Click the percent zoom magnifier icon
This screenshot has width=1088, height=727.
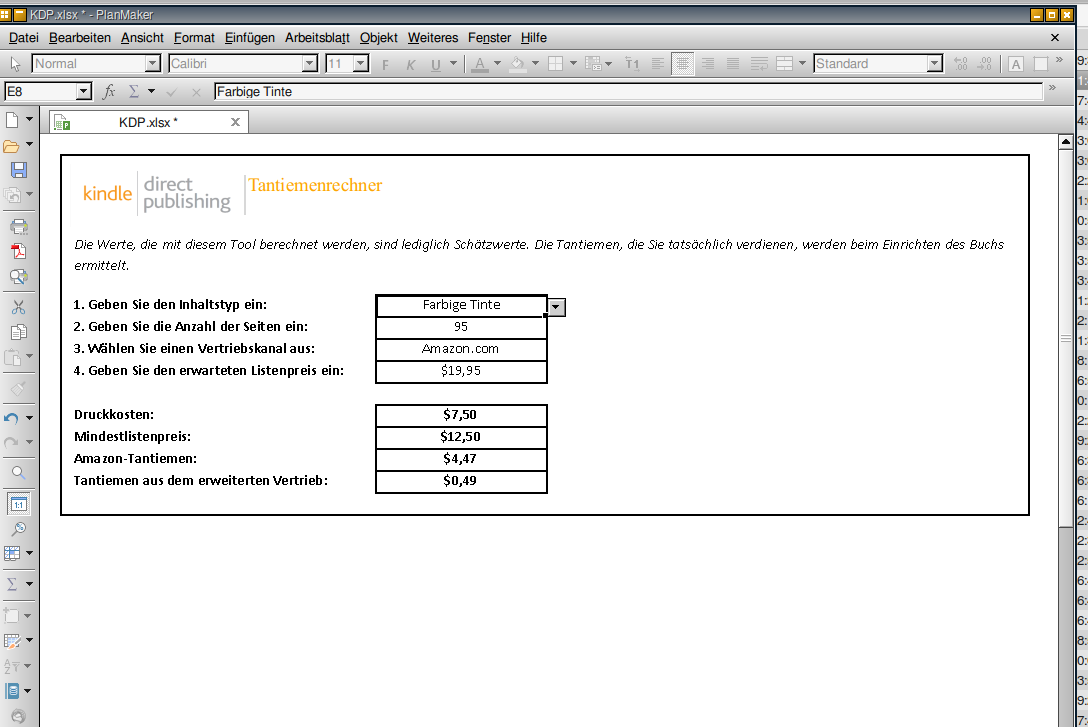click(19, 529)
